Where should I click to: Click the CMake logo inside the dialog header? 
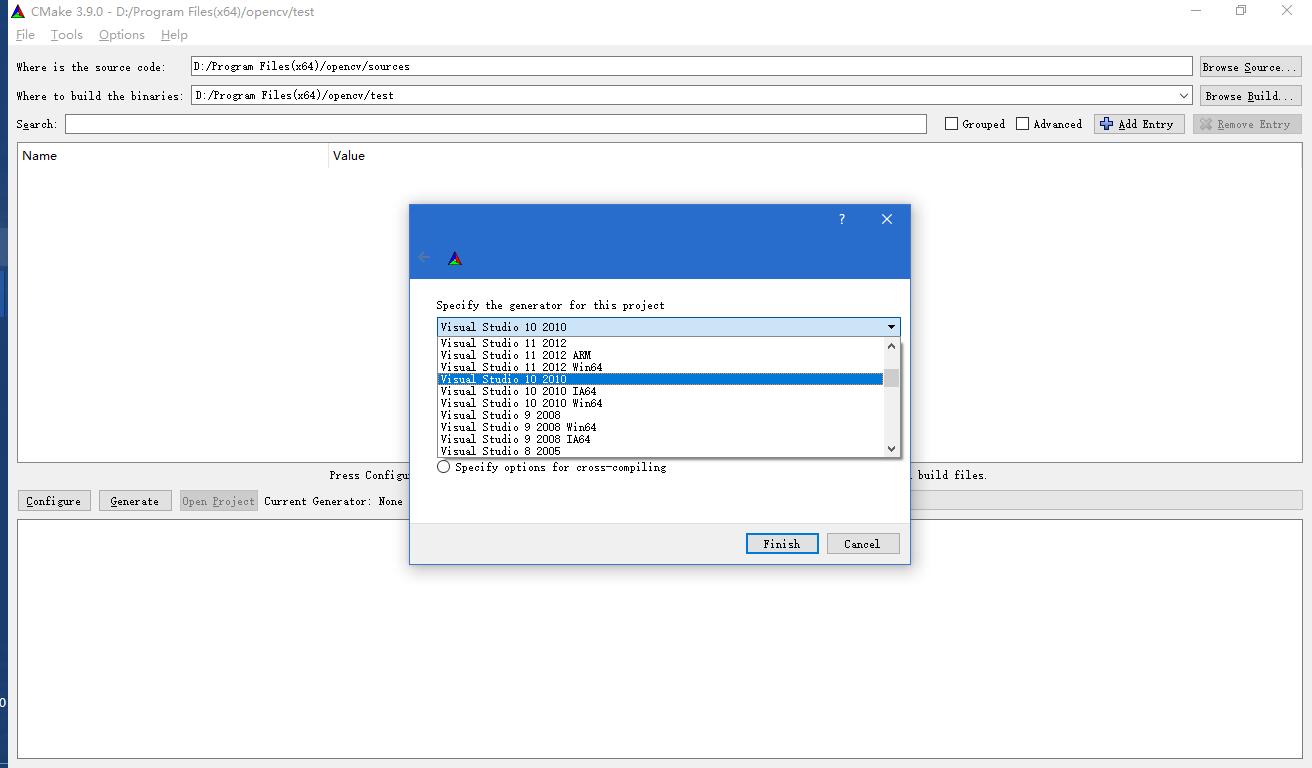455,258
